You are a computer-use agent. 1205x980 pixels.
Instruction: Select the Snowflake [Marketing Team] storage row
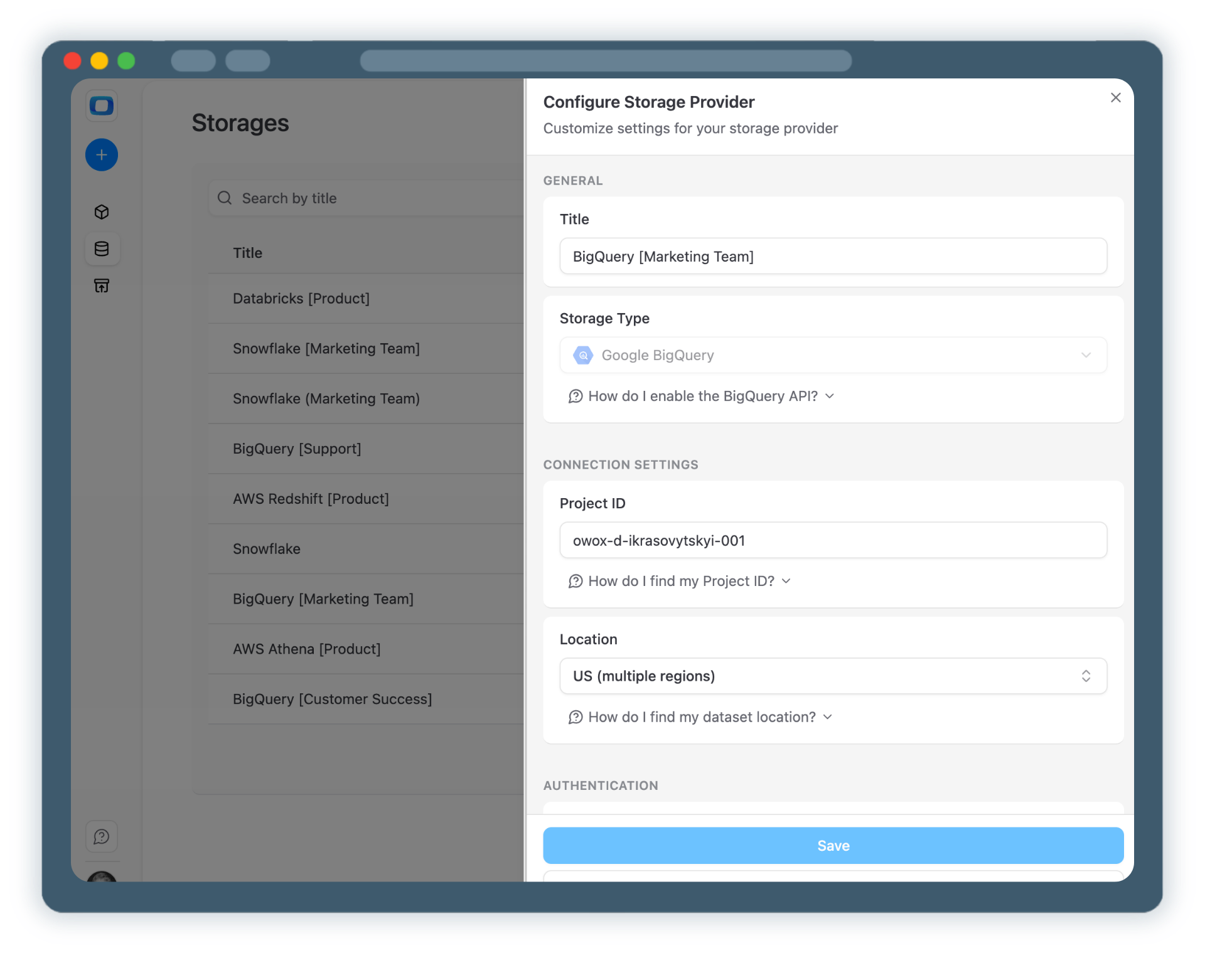[326, 348]
